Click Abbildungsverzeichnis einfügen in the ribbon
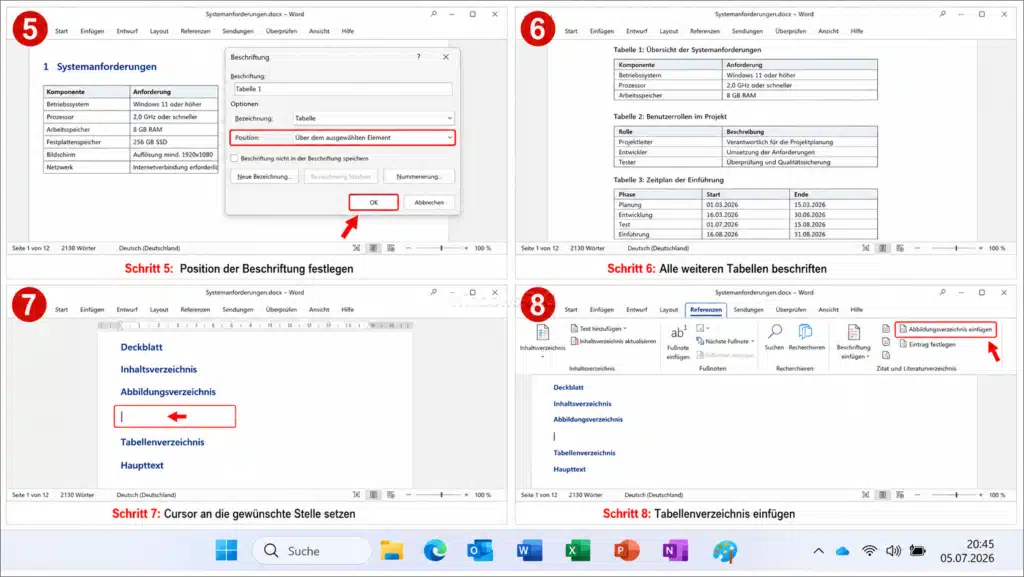This screenshot has width=1024, height=577. coord(946,329)
